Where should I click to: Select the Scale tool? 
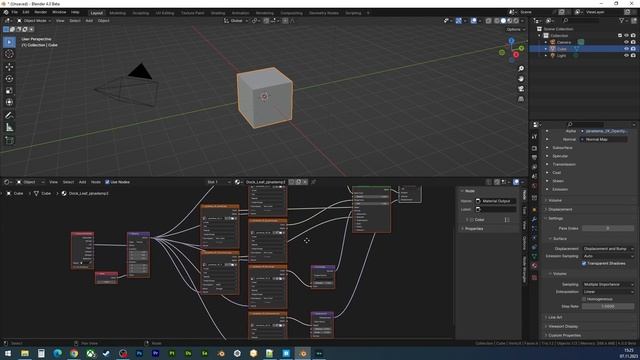(x=9, y=90)
